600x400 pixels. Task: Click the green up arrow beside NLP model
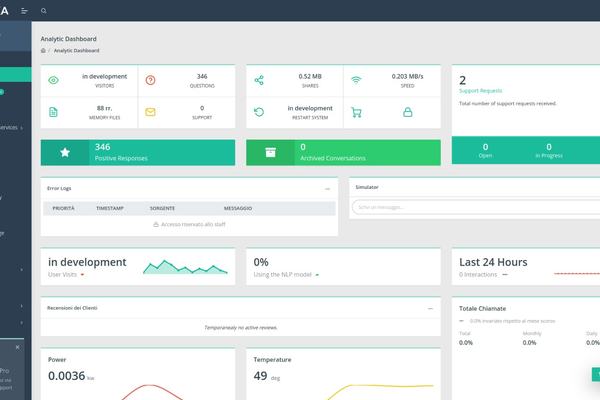coord(317,275)
